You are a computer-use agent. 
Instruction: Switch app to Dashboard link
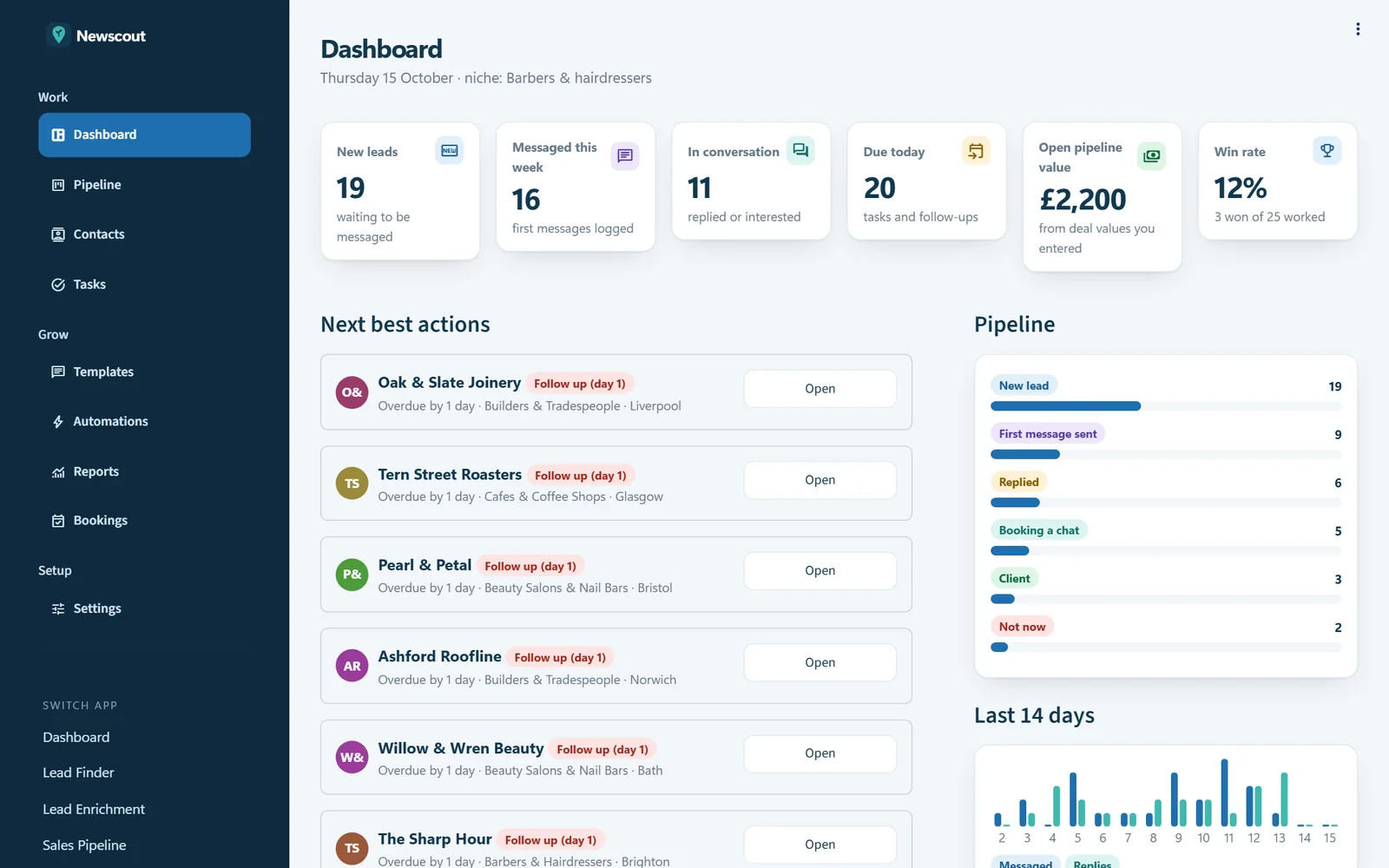pyautogui.click(x=76, y=737)
